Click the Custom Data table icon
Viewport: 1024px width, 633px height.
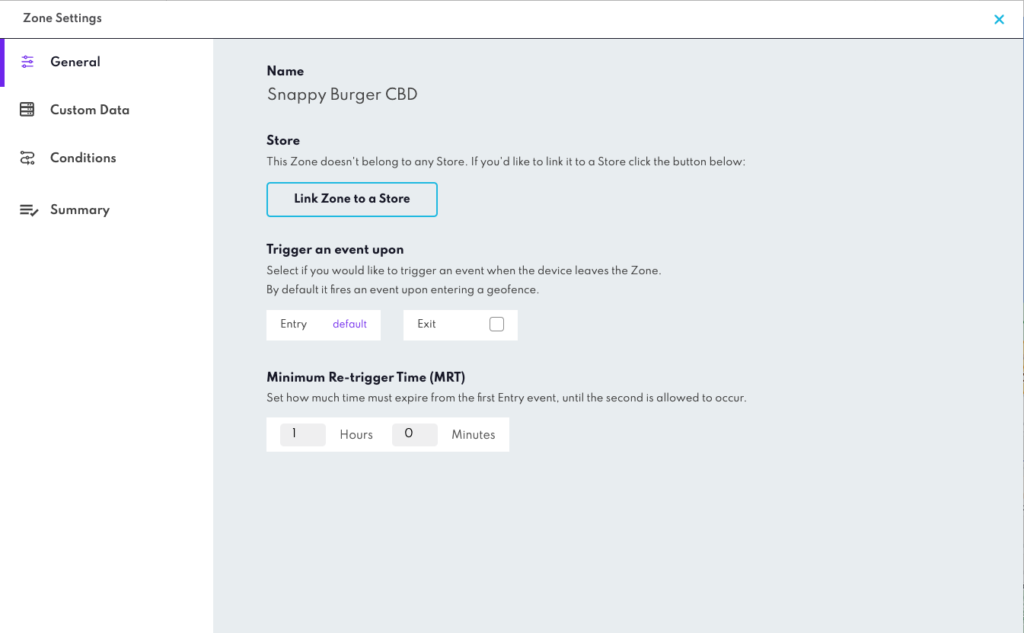click(x=27, y=110)
